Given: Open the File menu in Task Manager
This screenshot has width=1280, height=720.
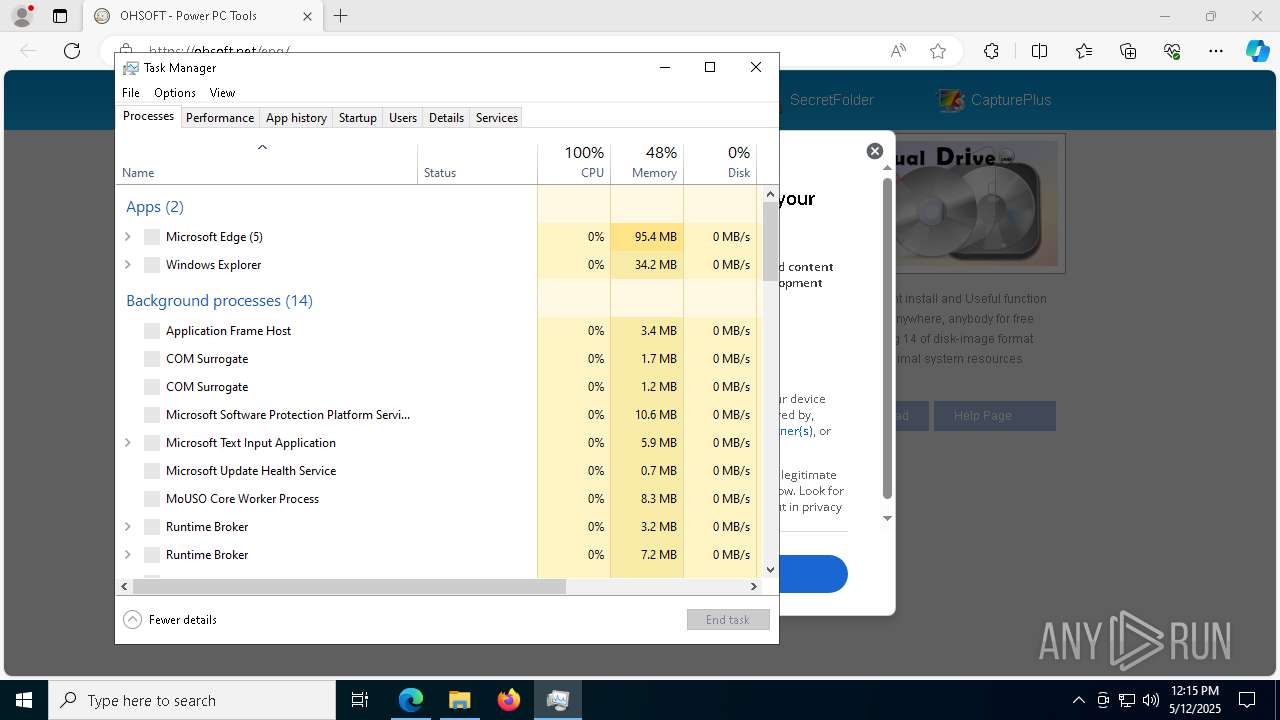Looking at the screenshot, I should (131, 93).
